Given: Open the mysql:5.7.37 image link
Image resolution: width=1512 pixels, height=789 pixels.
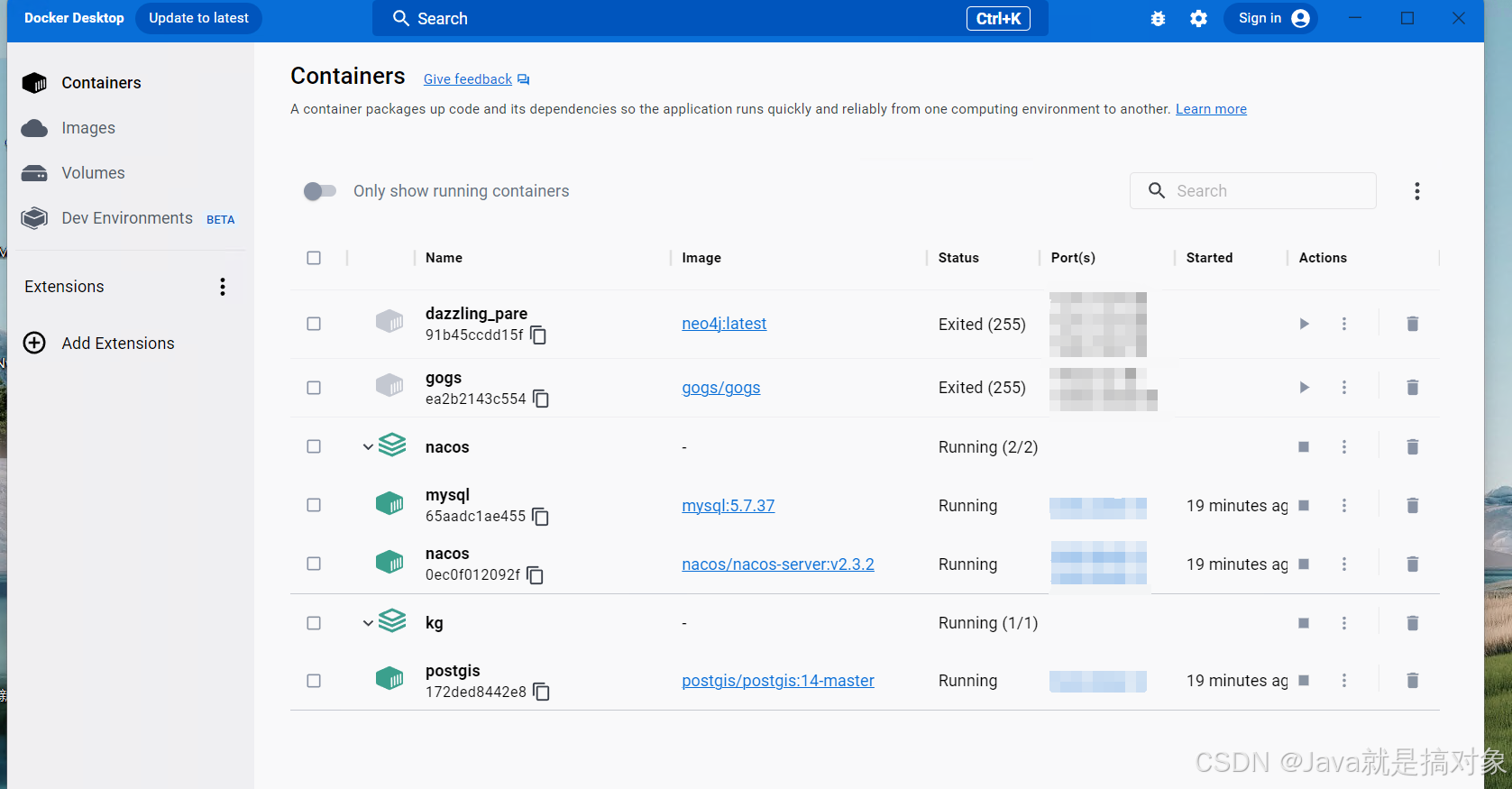Looking at the screenshot, I should (x=729, y=506).
